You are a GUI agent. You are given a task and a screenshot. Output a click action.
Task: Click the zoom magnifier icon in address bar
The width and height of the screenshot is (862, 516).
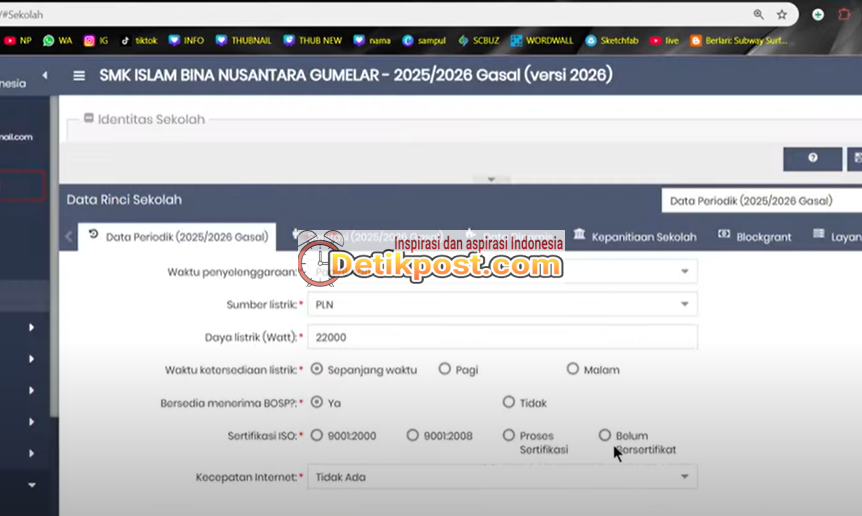pos(759,14)
